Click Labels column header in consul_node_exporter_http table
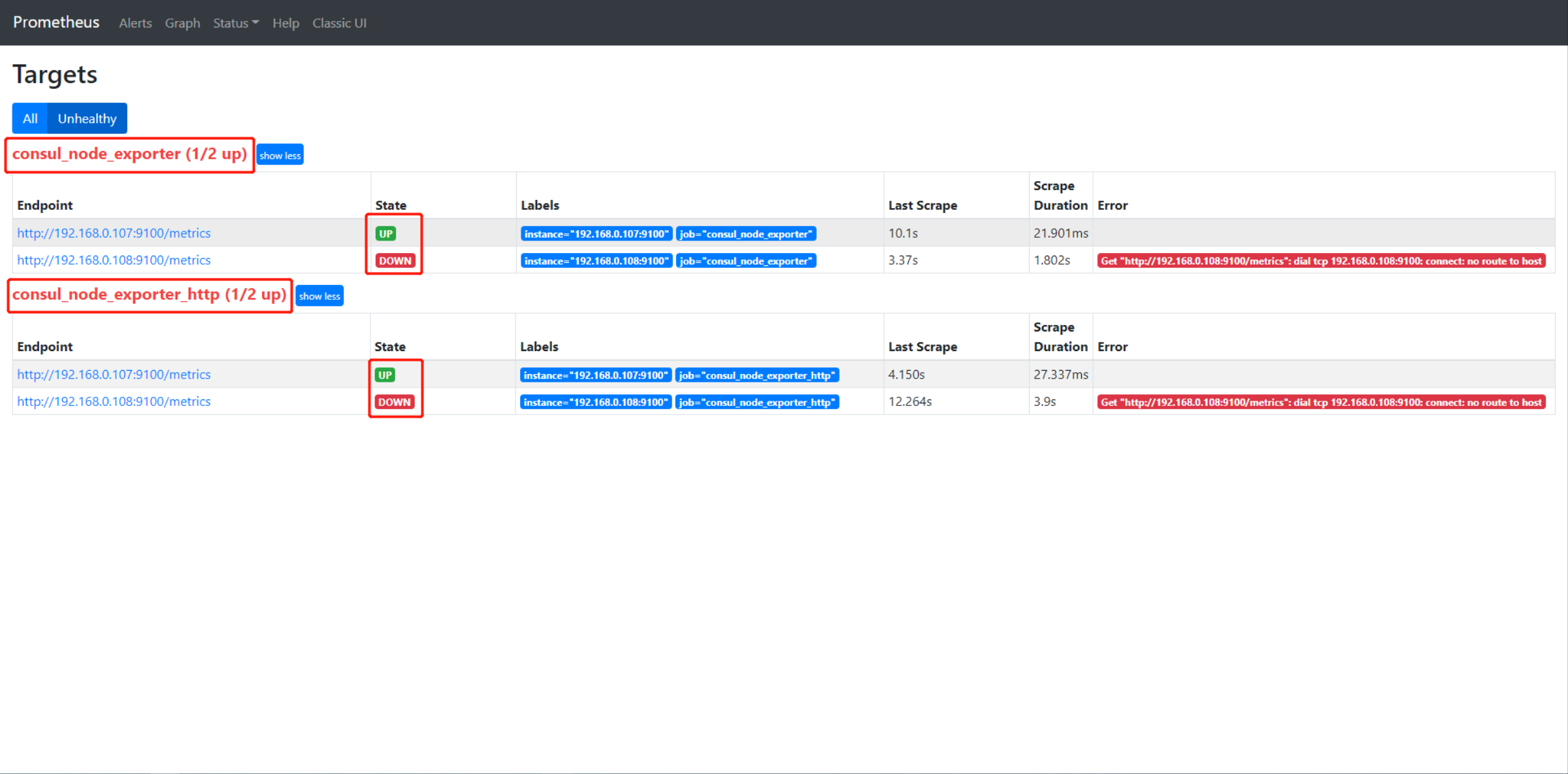 point(539,346)
